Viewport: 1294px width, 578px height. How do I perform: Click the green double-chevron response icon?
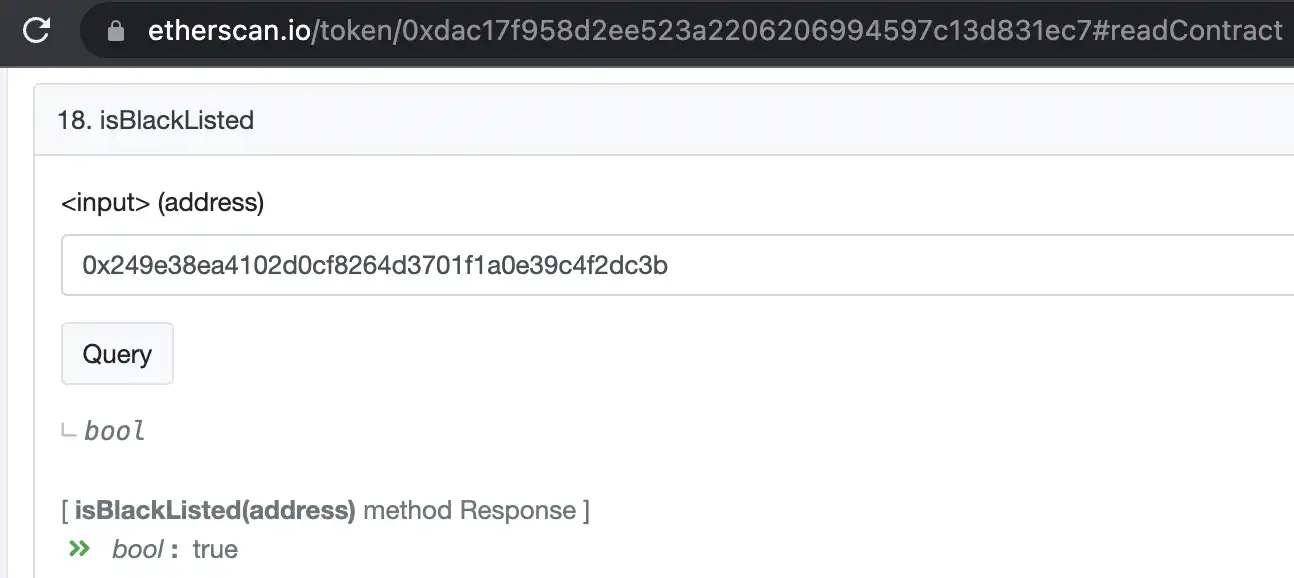point(79,548)
